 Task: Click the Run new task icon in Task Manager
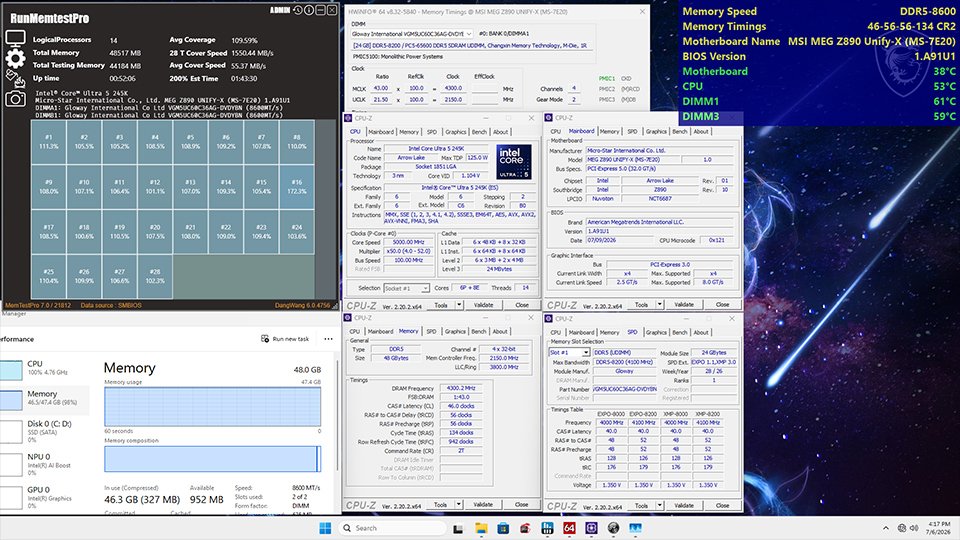point(265,339)
